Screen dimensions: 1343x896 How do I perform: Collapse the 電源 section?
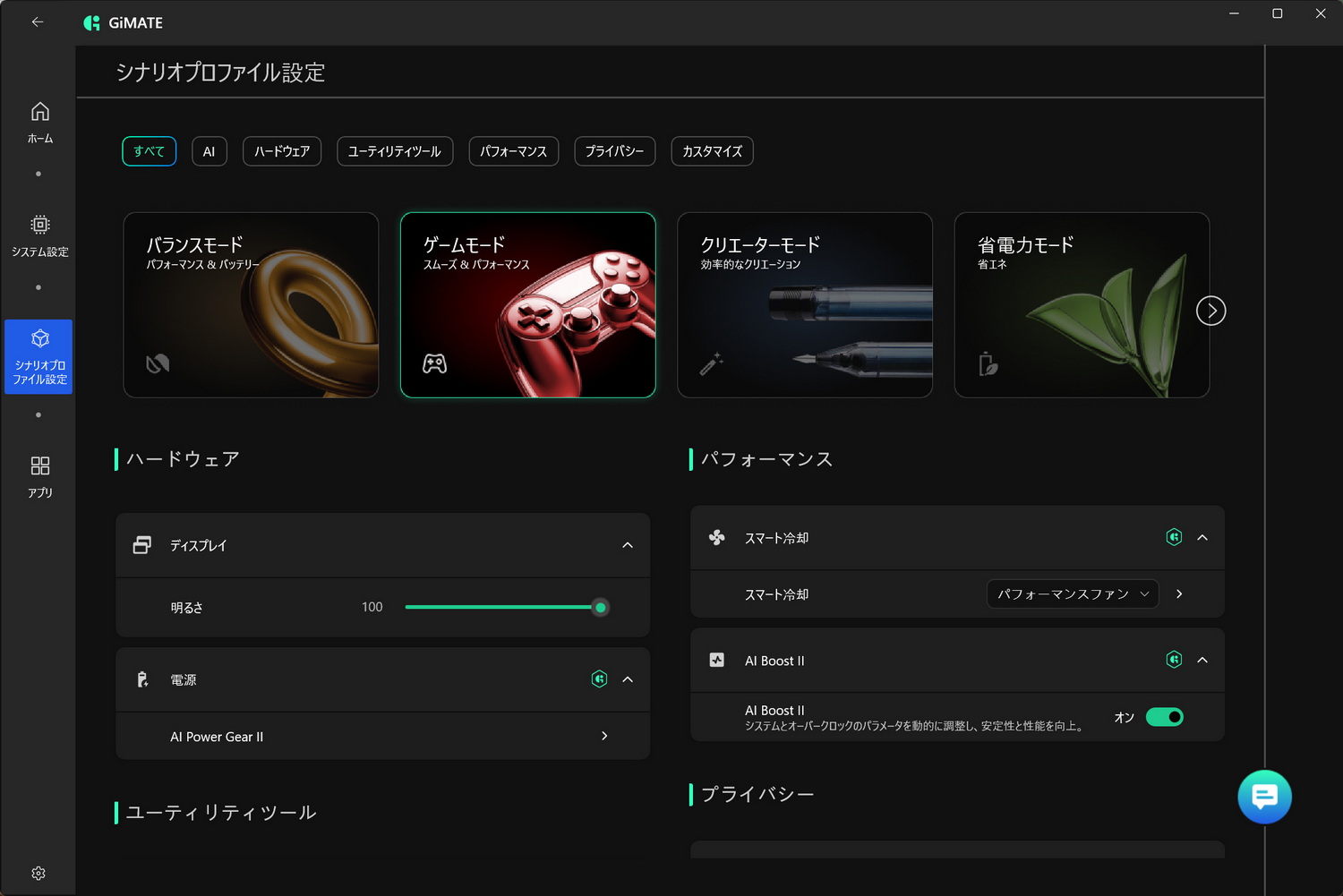(x=628, y=679)
